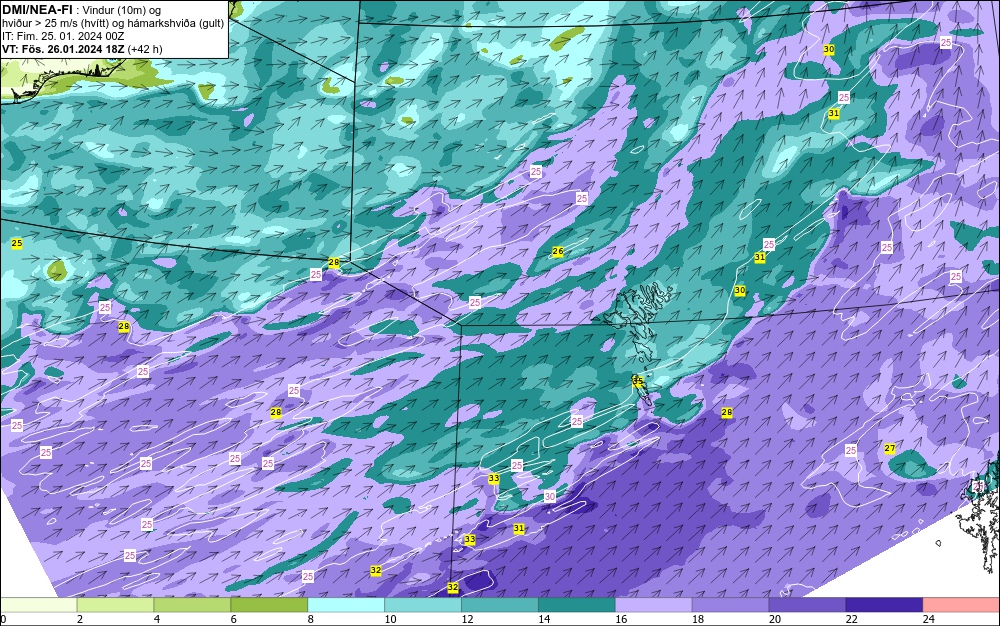Click the 14–16 m/s dark teal legend swatch

pos(577,605)
